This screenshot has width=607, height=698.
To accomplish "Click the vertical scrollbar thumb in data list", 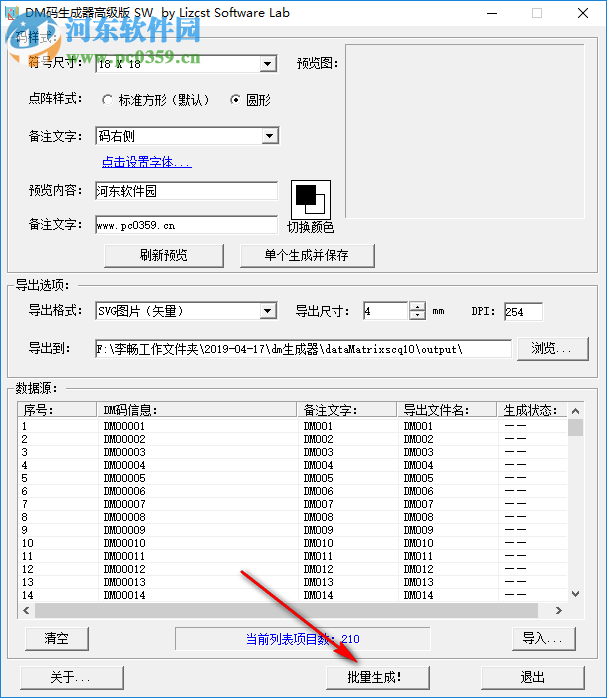I will click(575, 427).
